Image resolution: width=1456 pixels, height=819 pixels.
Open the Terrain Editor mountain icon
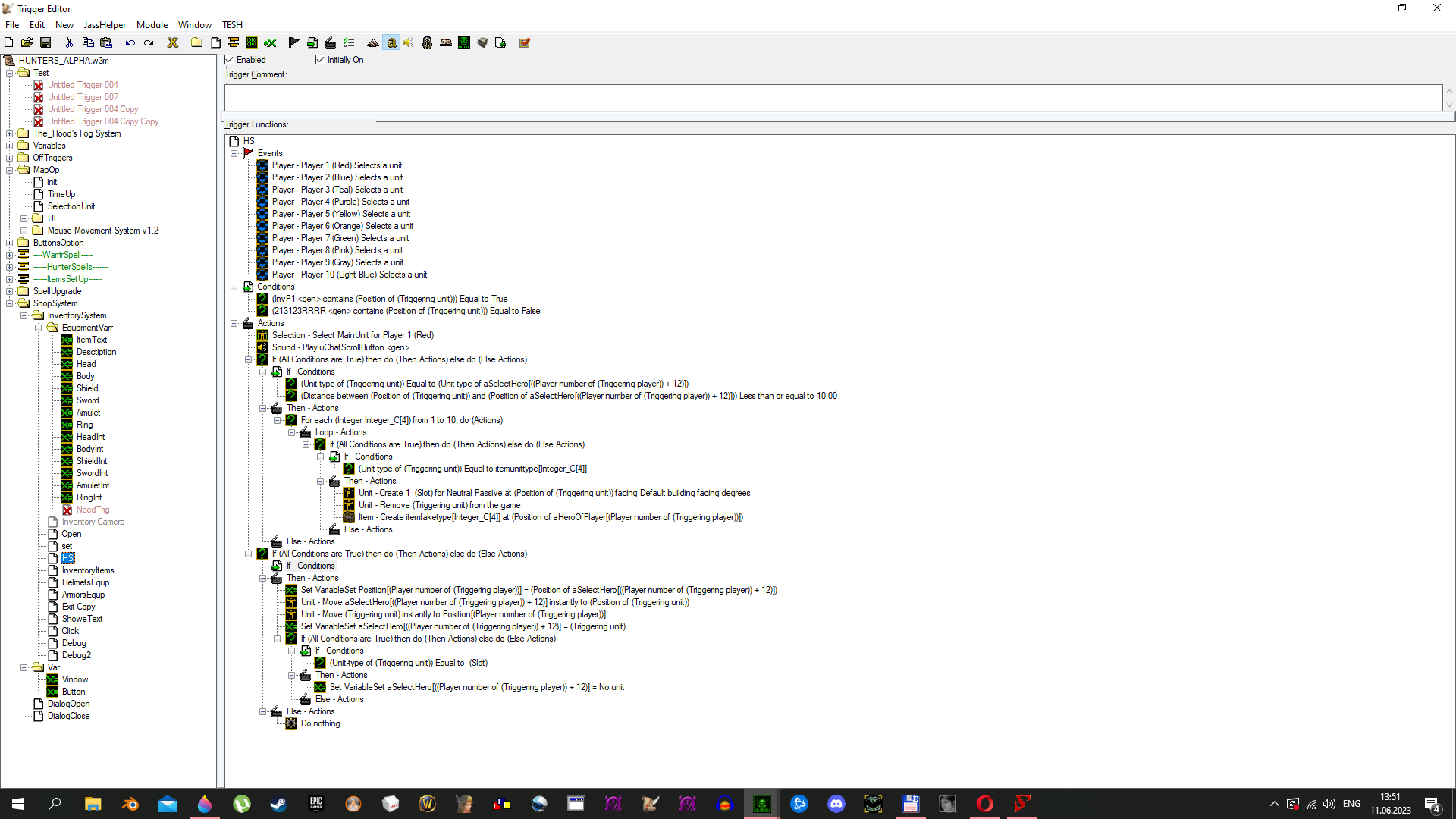pos(372,42)
